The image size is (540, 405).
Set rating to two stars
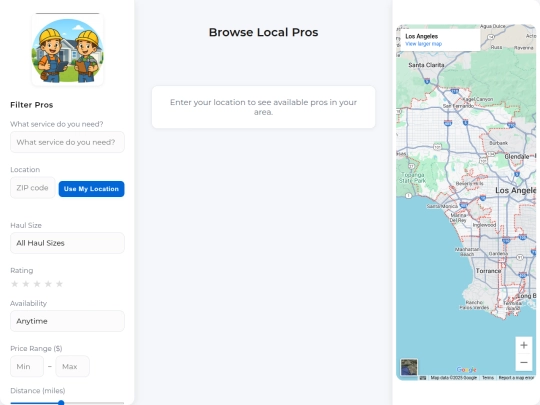(26, 284)
